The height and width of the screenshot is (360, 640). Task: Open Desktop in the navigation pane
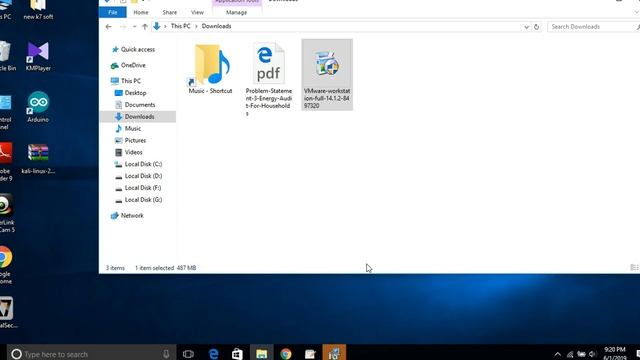[x=135, y=93]
